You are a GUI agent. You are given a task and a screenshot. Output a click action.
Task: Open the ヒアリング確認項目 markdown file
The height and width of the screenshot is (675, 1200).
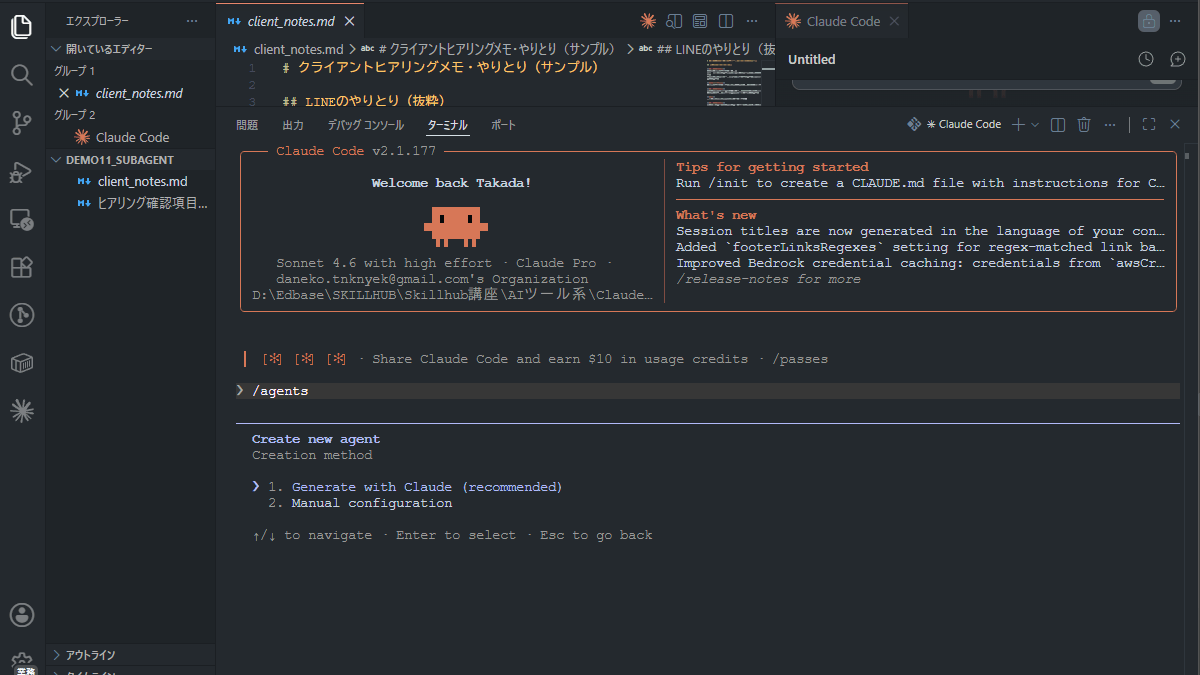click(x=130, y=203)
